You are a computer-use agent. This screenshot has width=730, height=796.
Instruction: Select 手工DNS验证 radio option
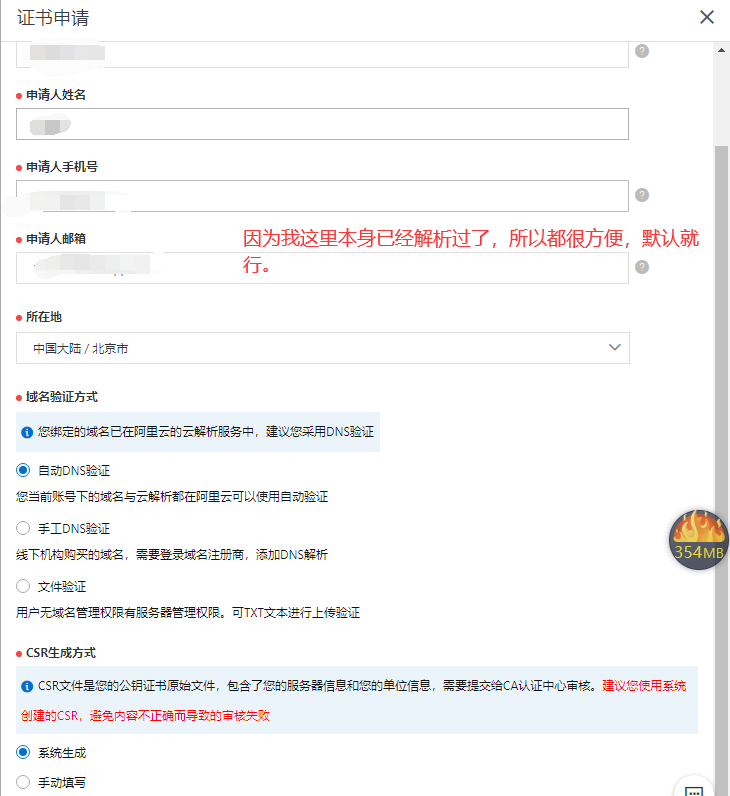pos(23,528)
